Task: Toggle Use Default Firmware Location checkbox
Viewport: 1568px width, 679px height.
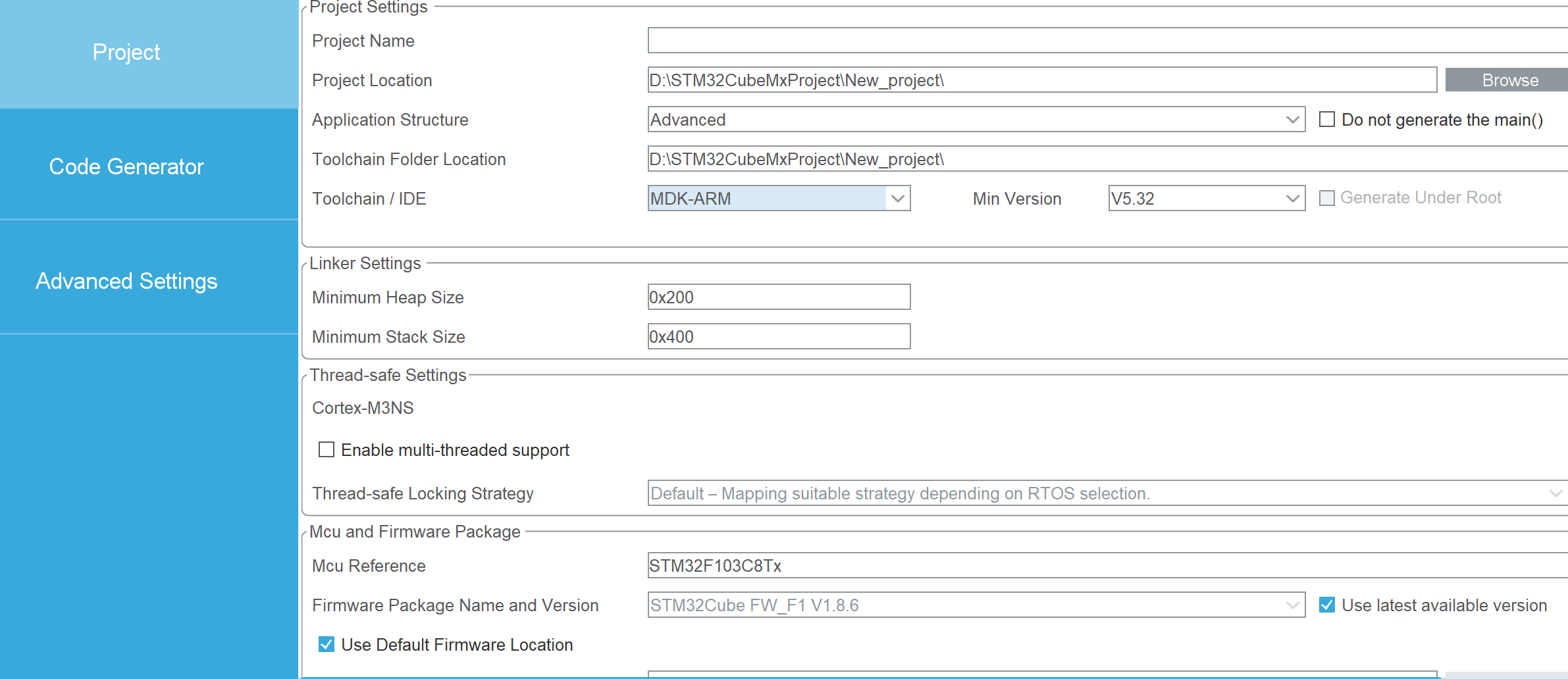Action: (x=327, y=644)
